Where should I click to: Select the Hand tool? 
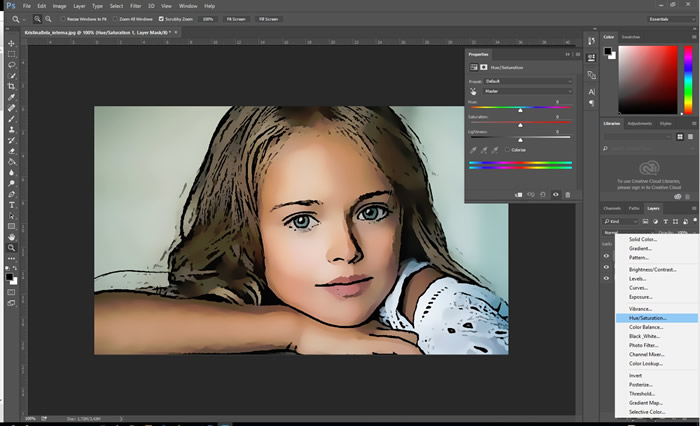pyautogui.click(x=12, y=237)
